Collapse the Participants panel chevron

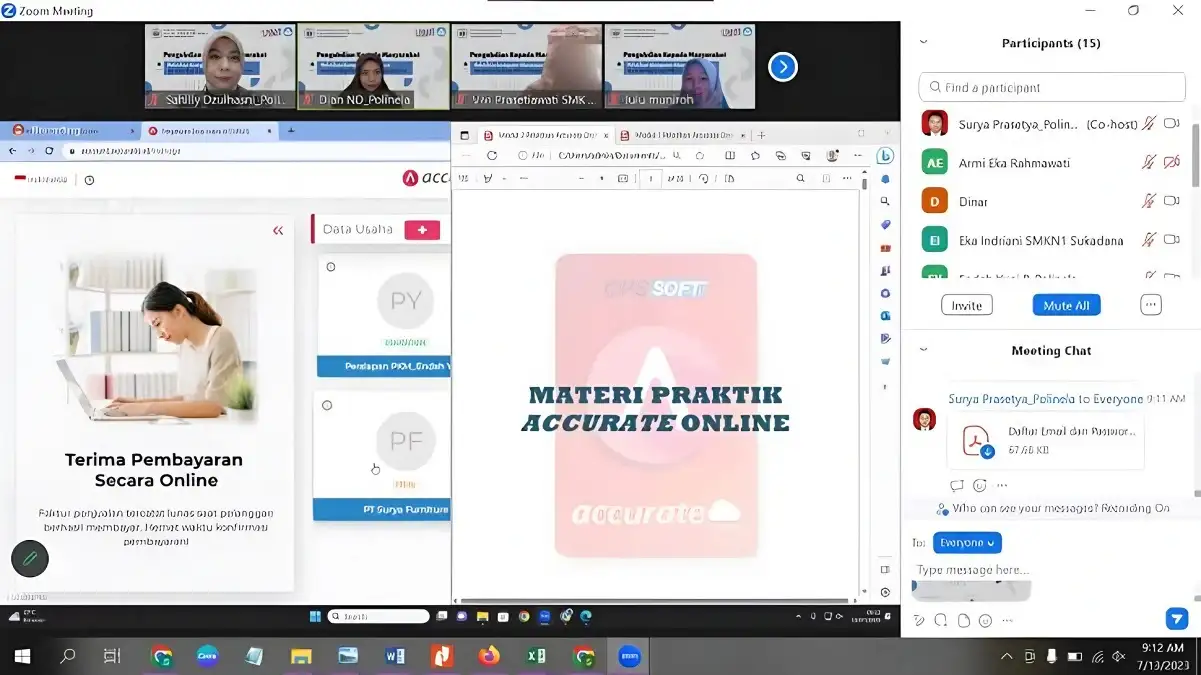point(923,43)
